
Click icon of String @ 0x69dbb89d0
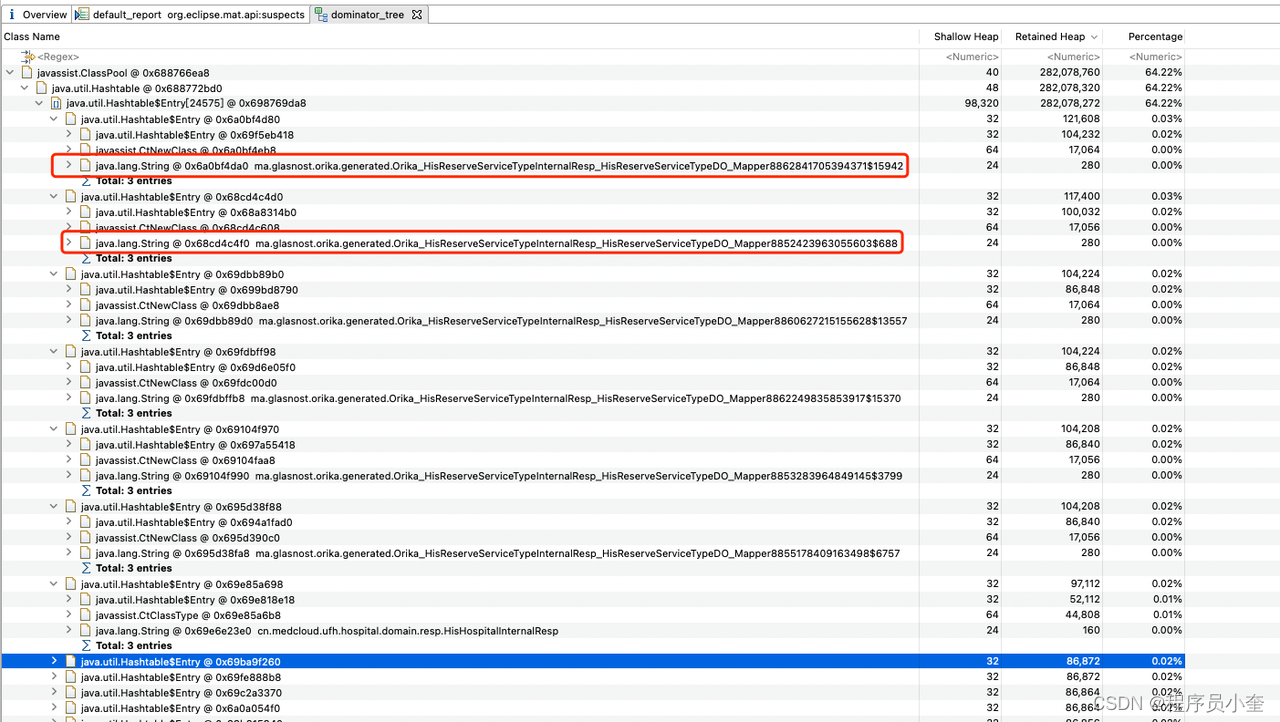pos(85,321)
